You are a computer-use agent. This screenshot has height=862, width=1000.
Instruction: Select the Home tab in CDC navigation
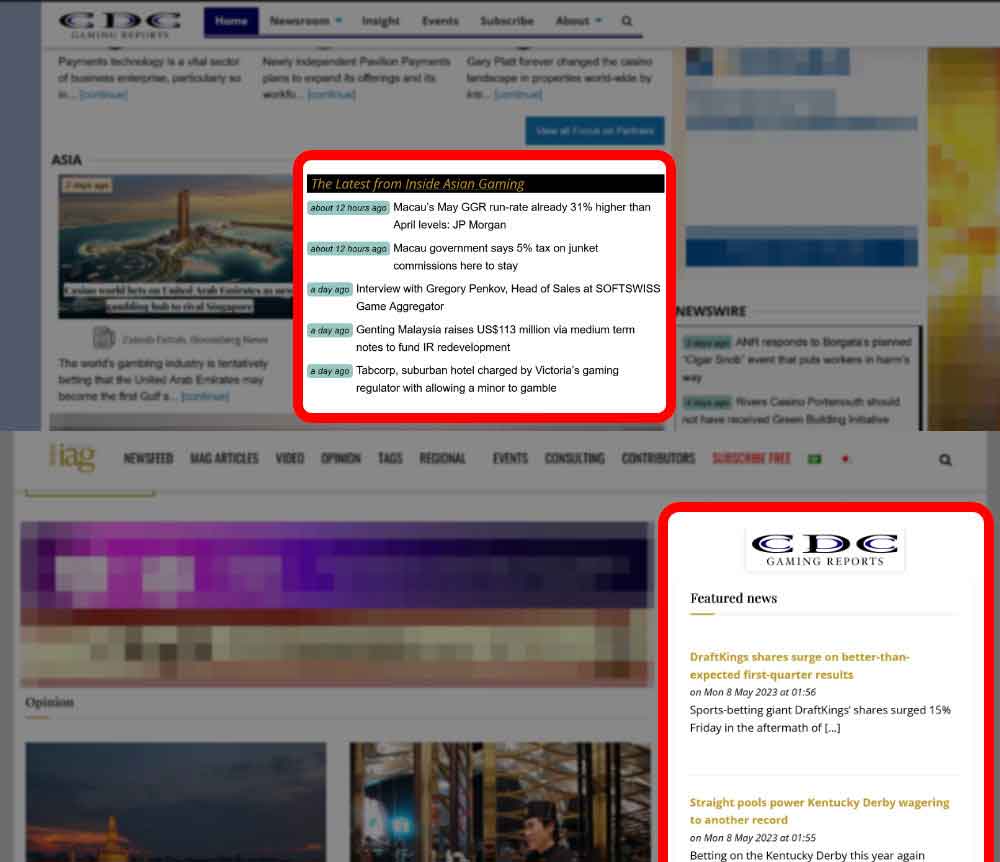click(231, 21)
